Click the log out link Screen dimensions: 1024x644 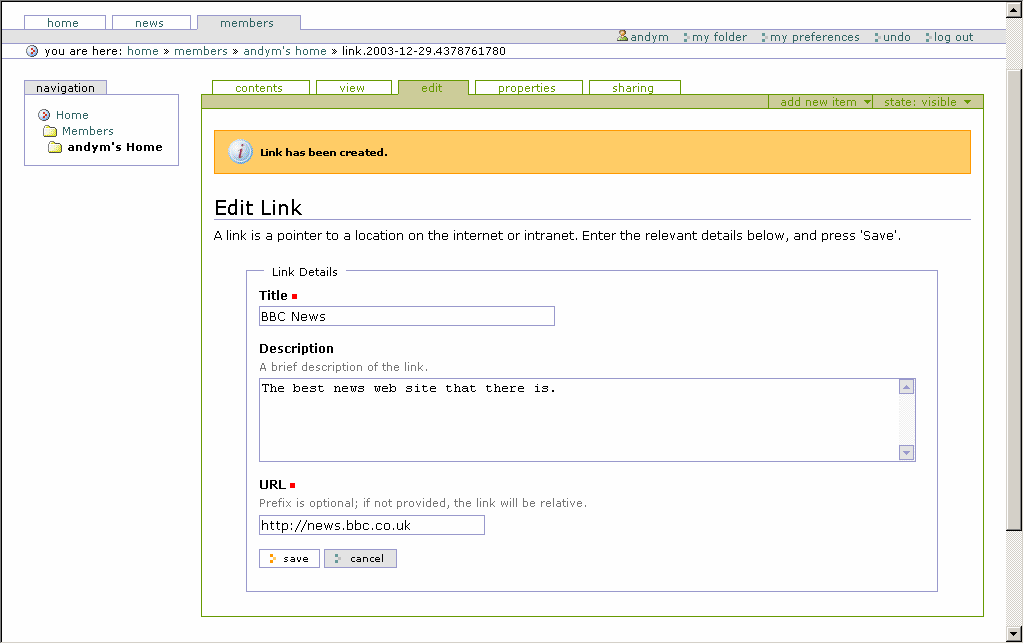(x=953, y=37)
